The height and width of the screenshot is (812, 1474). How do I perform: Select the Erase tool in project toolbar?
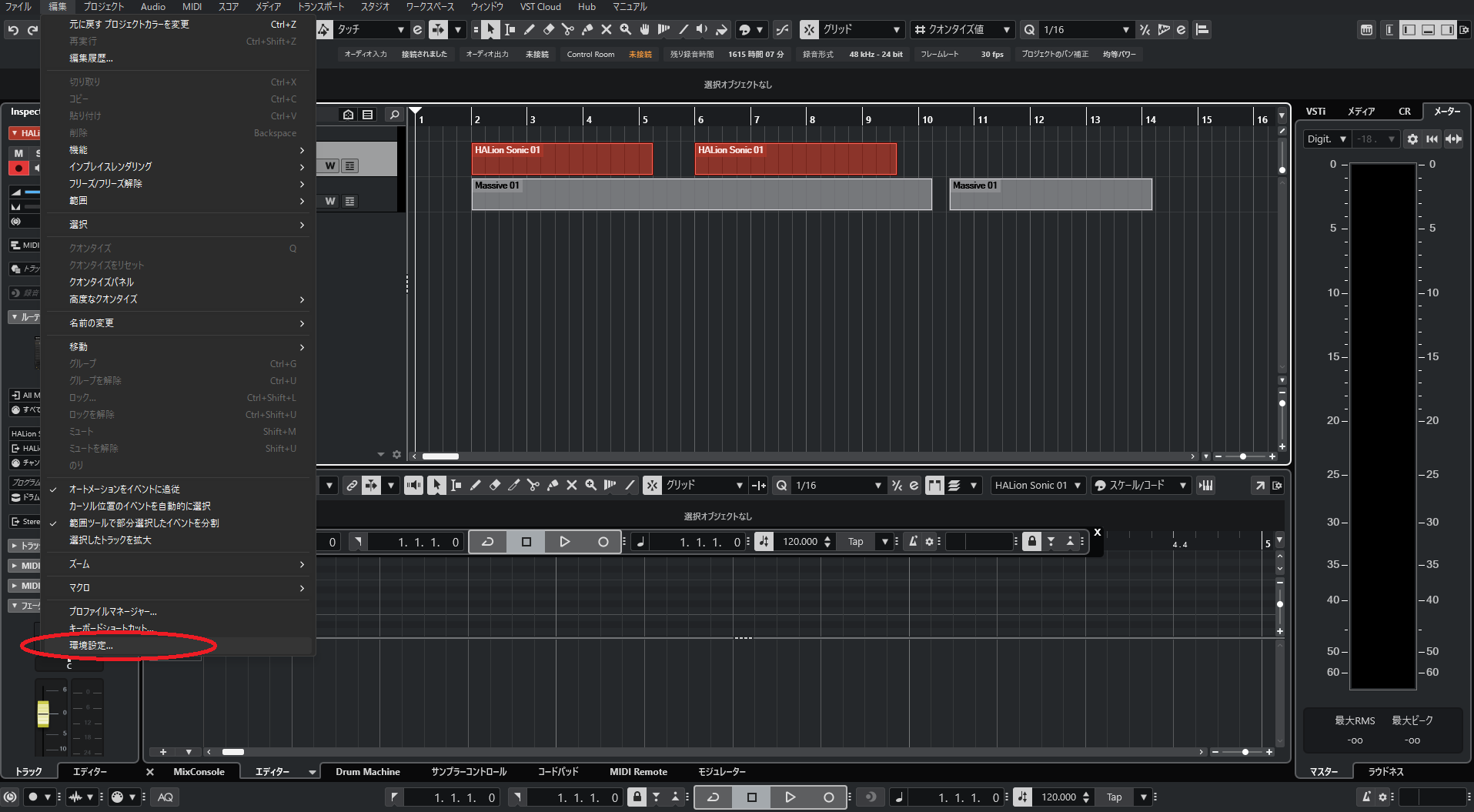pyautogui.click(x=548, y=29)
